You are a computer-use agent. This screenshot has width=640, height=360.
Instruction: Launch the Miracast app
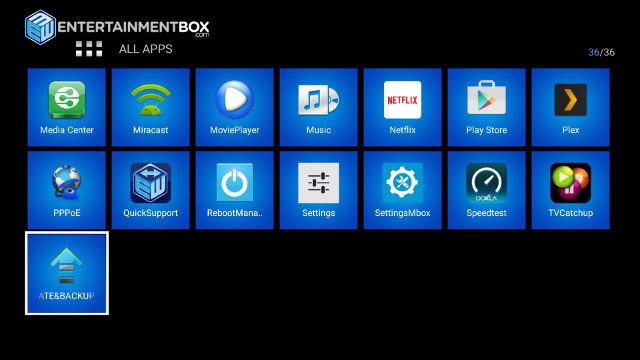(x=151, y=107)
